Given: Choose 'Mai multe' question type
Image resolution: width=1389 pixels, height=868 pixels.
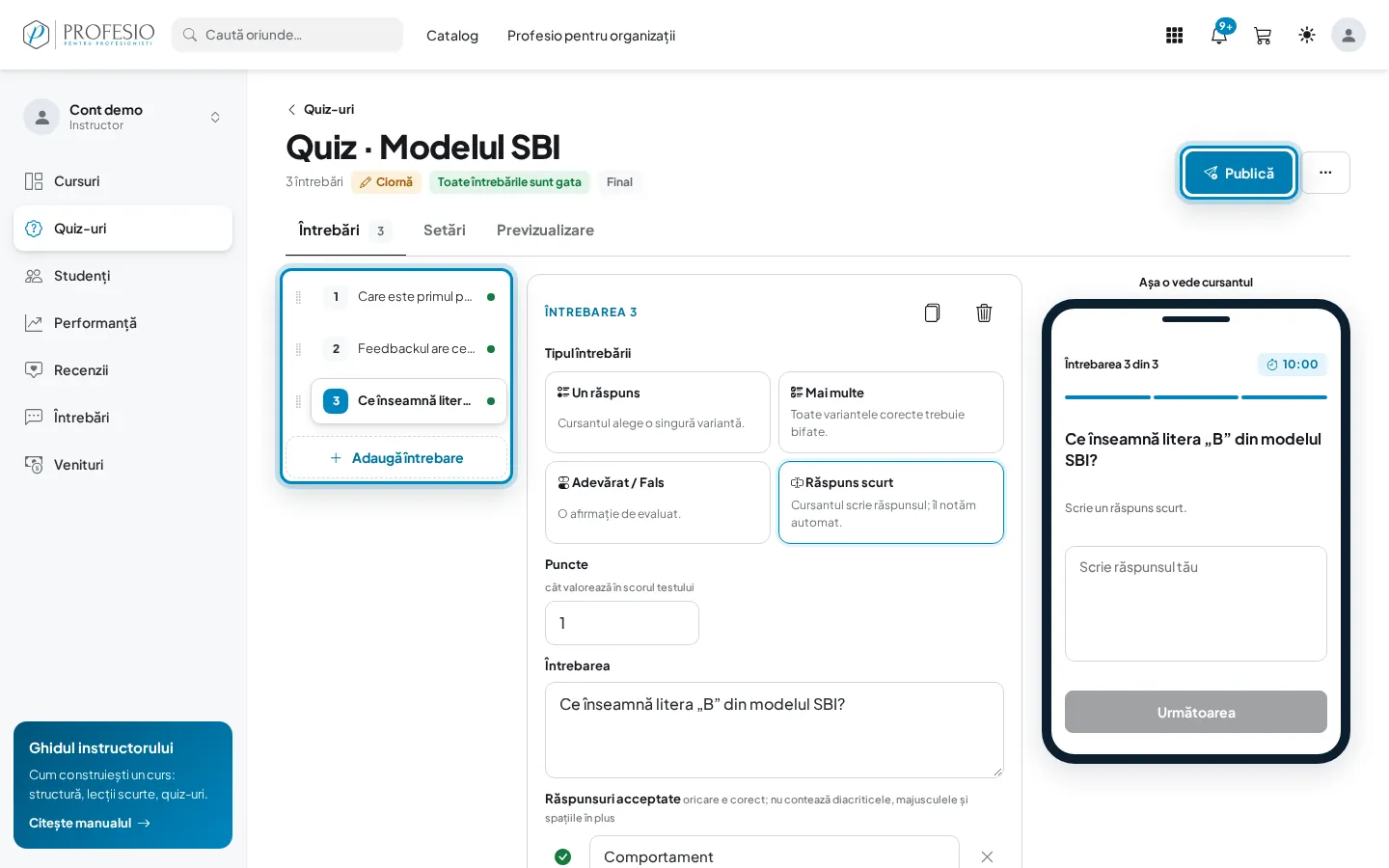Looking at the screenshot, I should tap(891, 413).
